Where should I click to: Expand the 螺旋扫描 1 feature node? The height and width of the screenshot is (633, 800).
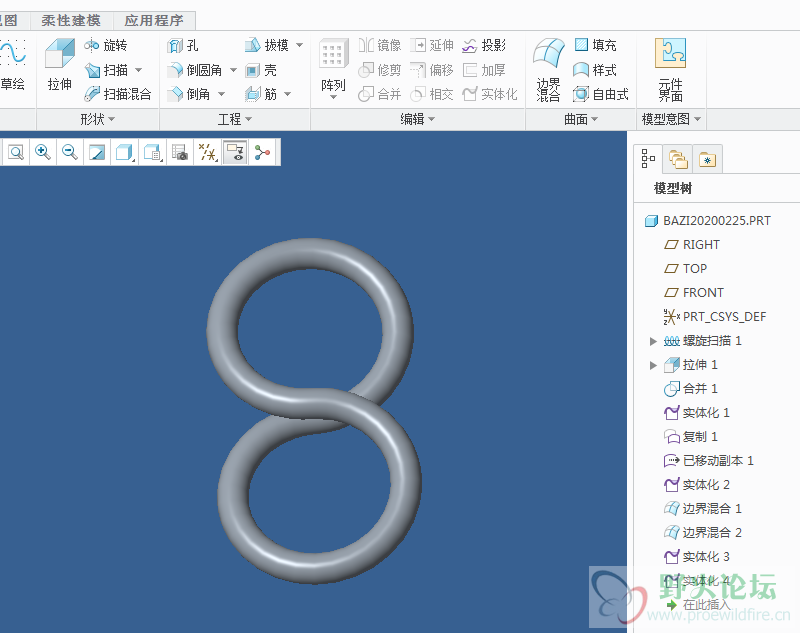click(x=653, y=341)
